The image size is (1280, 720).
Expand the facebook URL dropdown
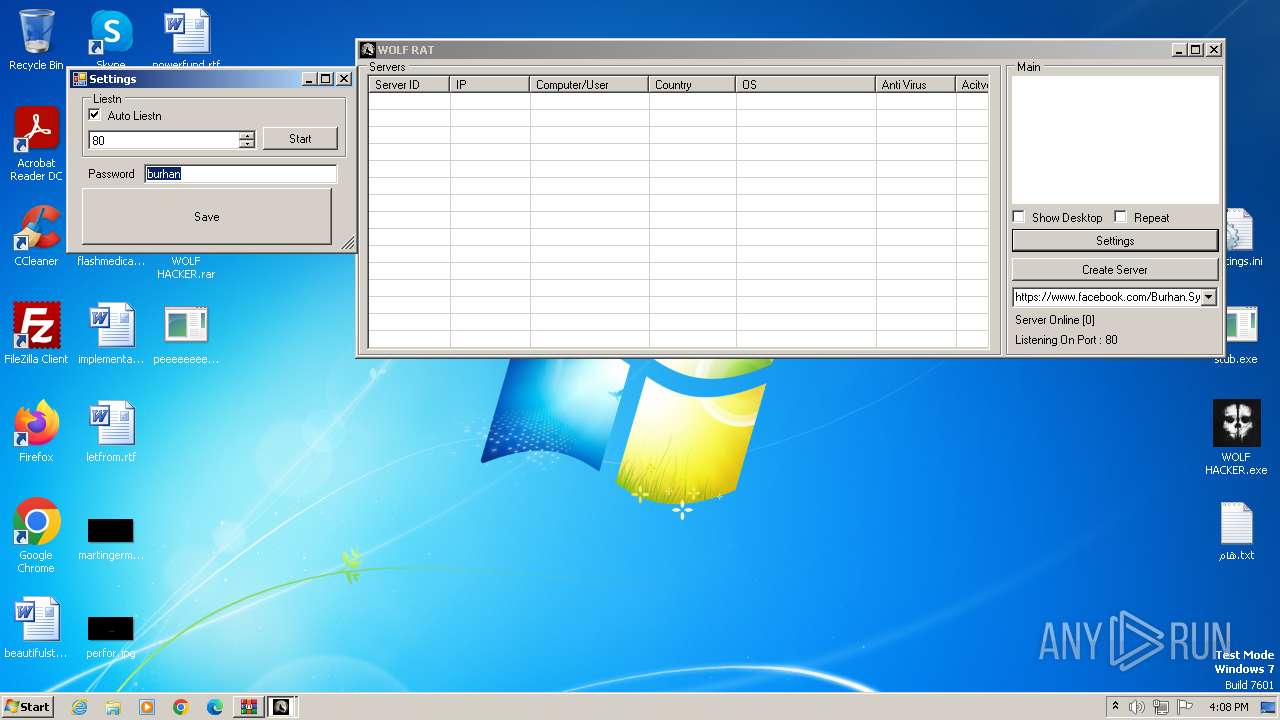pyautogui.click(x=1209, y=297)
